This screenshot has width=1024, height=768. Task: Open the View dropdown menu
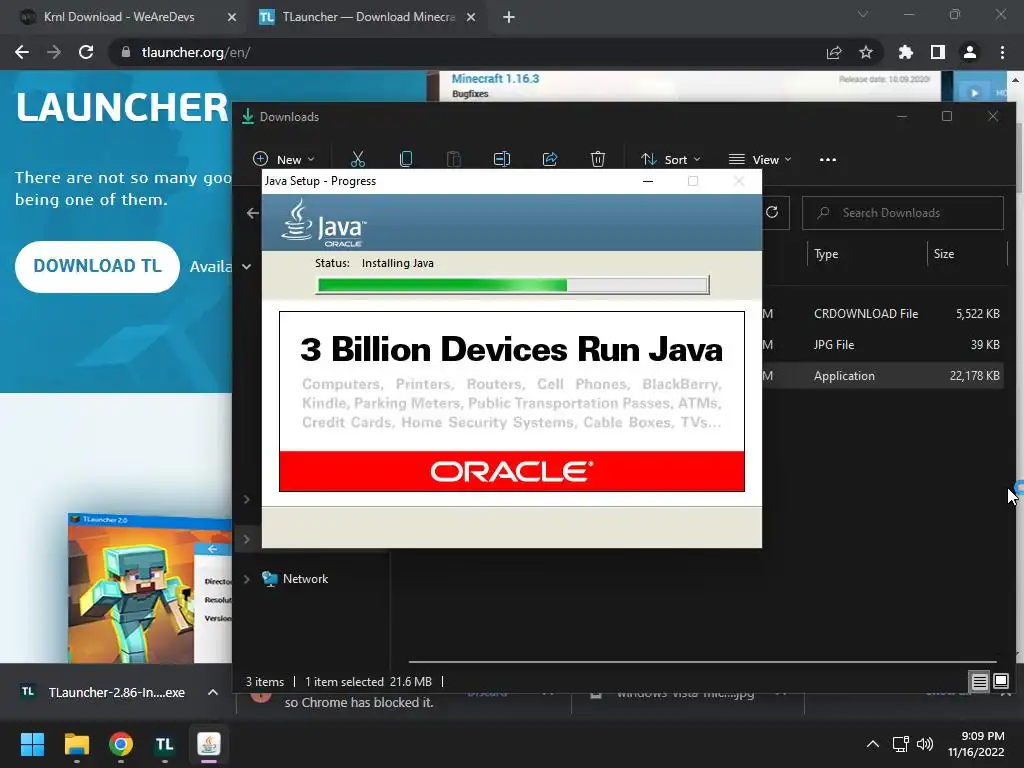pos(760,159)
